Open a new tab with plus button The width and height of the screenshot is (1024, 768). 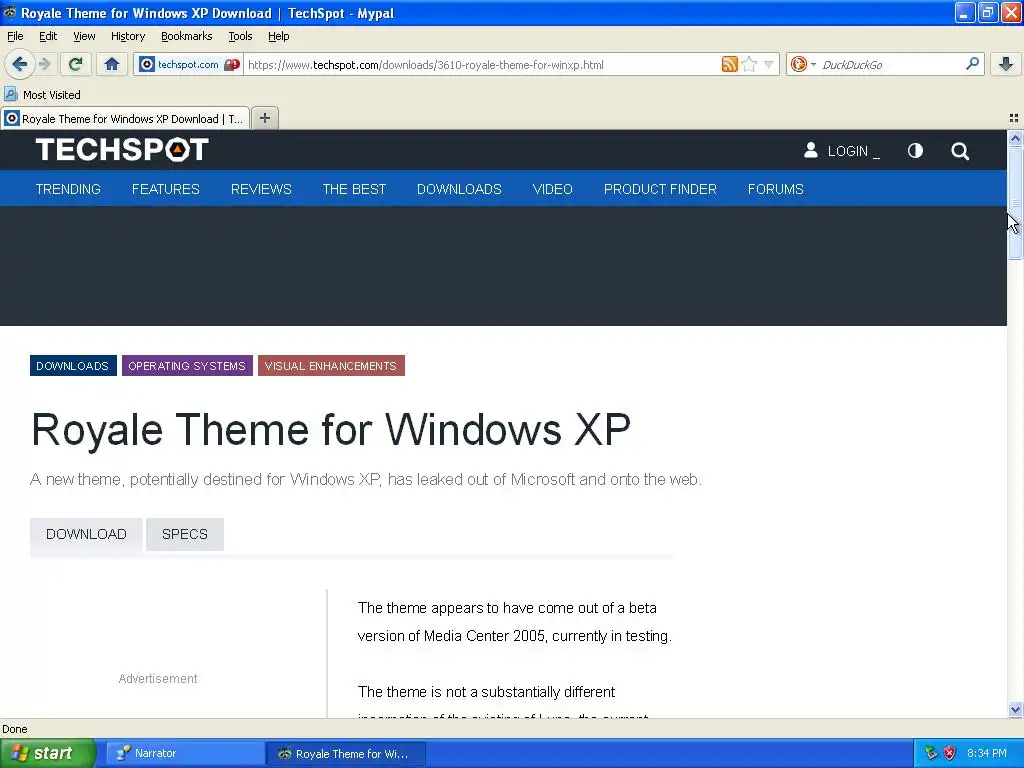click(264, 118)
